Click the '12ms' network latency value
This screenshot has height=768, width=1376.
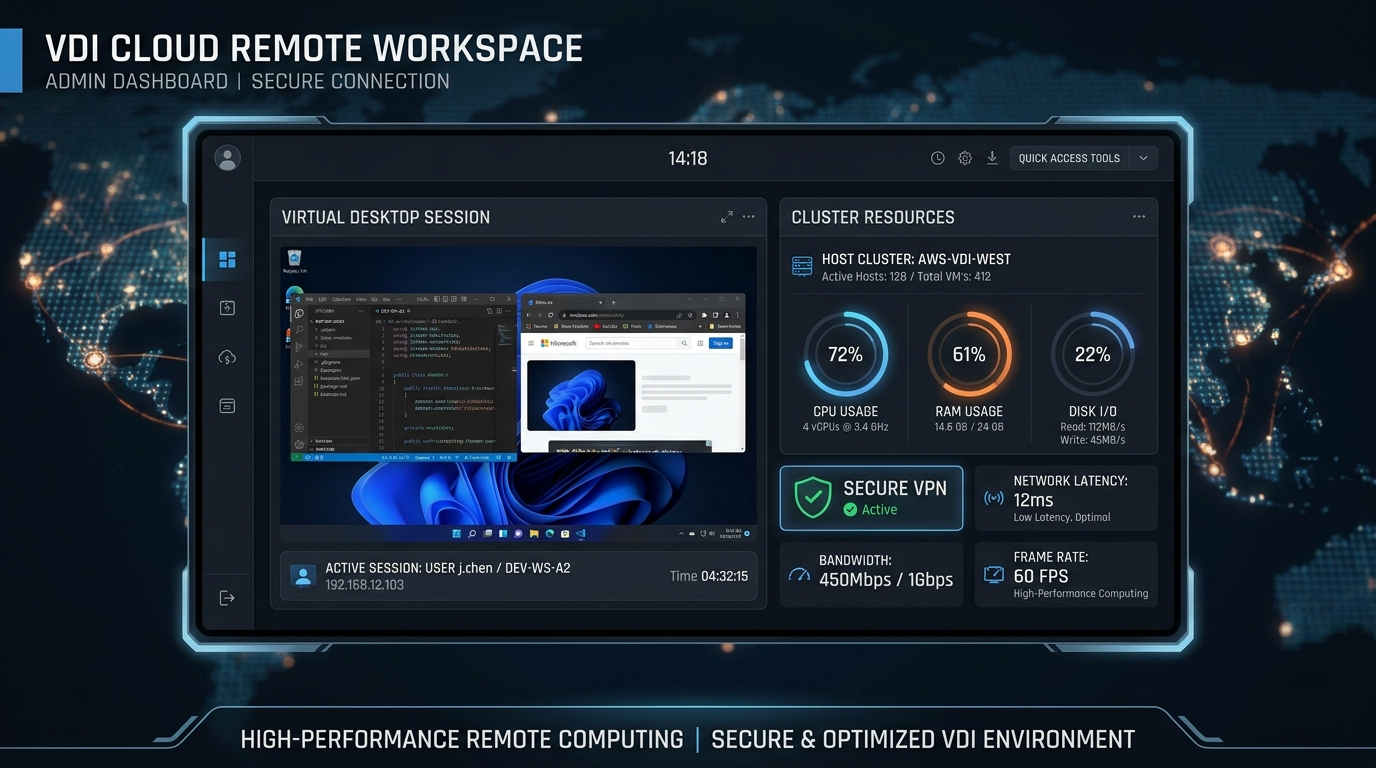(x=1033, y=500)
